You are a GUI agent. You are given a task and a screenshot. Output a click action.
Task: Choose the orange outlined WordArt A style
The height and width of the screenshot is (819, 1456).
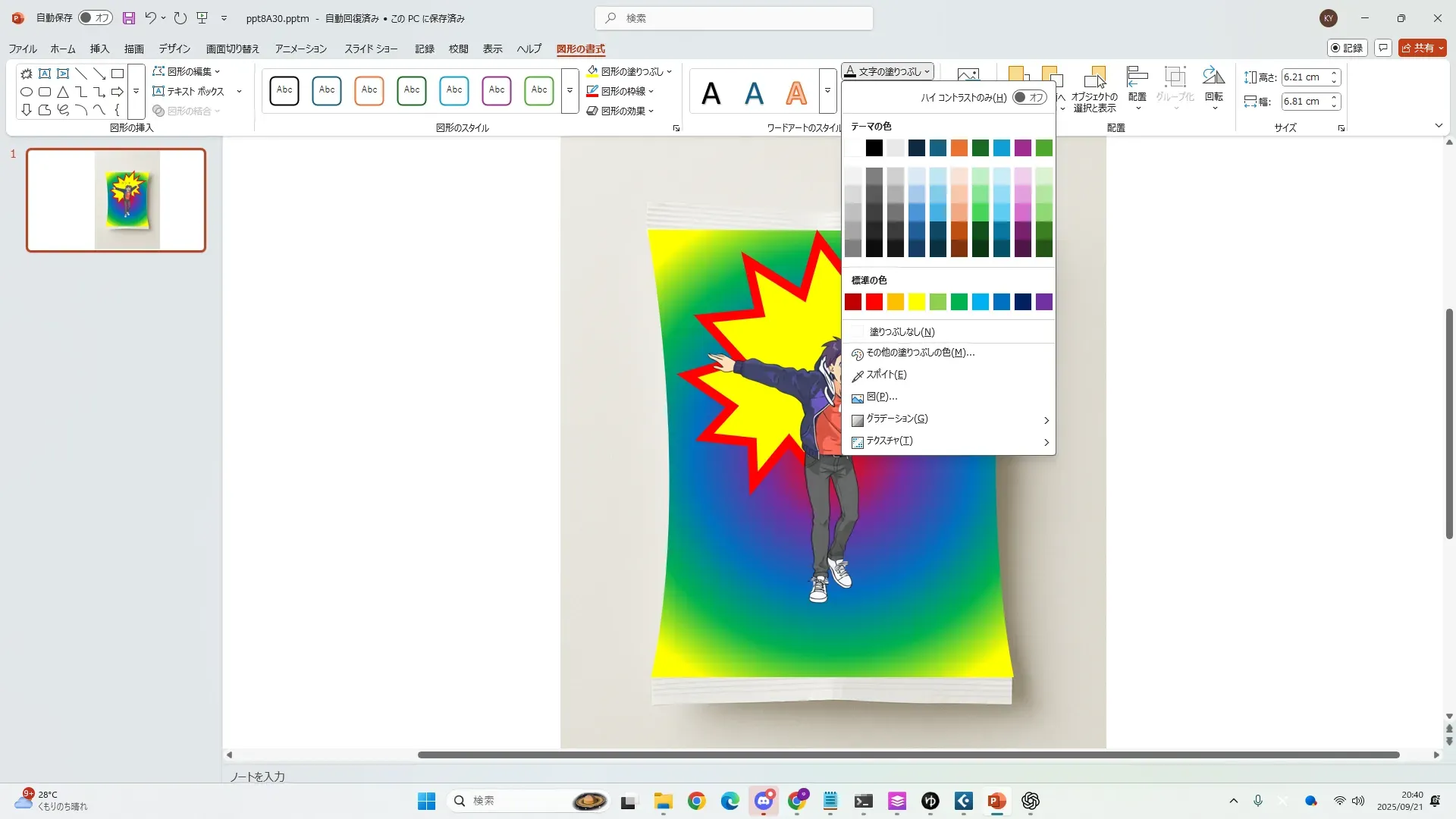coord(796,93)
